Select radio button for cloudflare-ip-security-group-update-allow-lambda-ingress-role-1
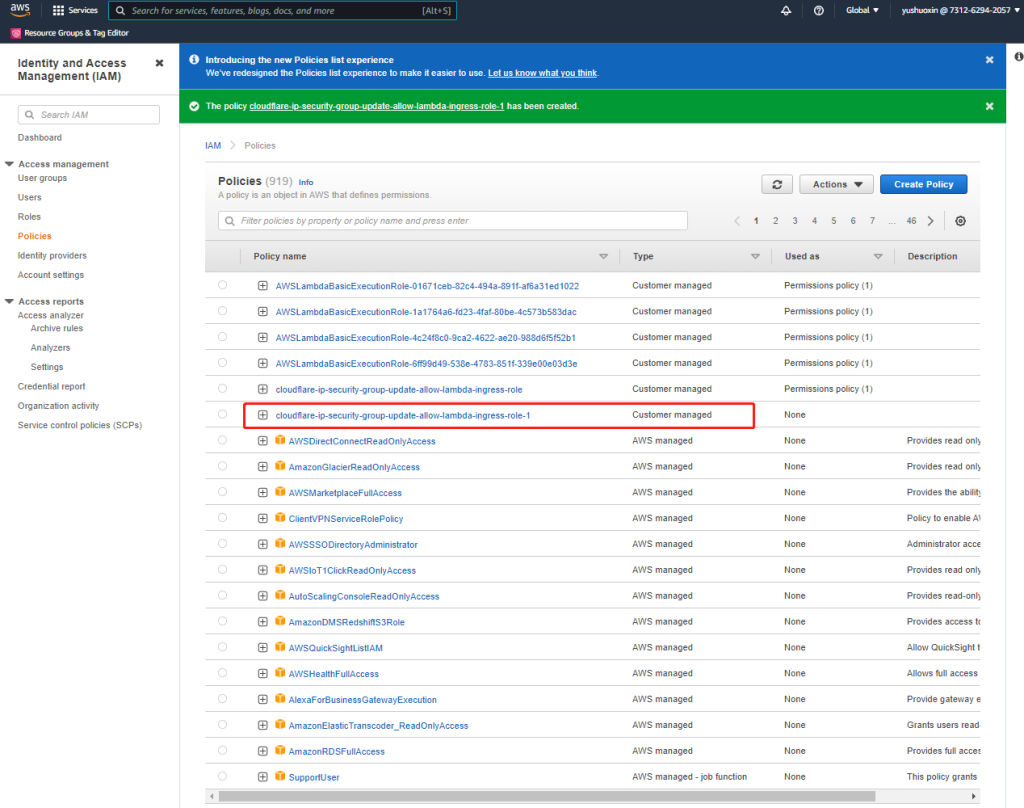 (x=222, y=414)
